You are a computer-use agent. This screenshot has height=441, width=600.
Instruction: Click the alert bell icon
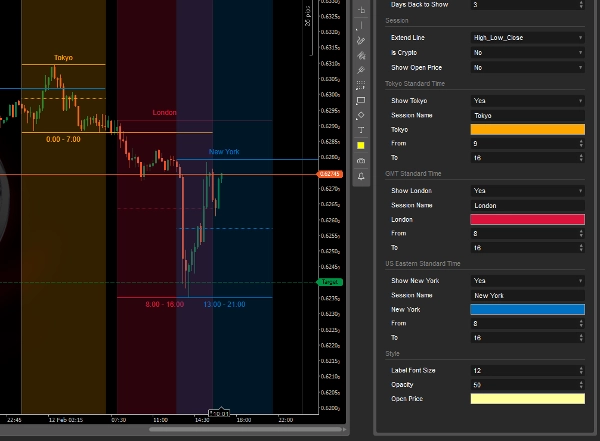tap(360, 176)
